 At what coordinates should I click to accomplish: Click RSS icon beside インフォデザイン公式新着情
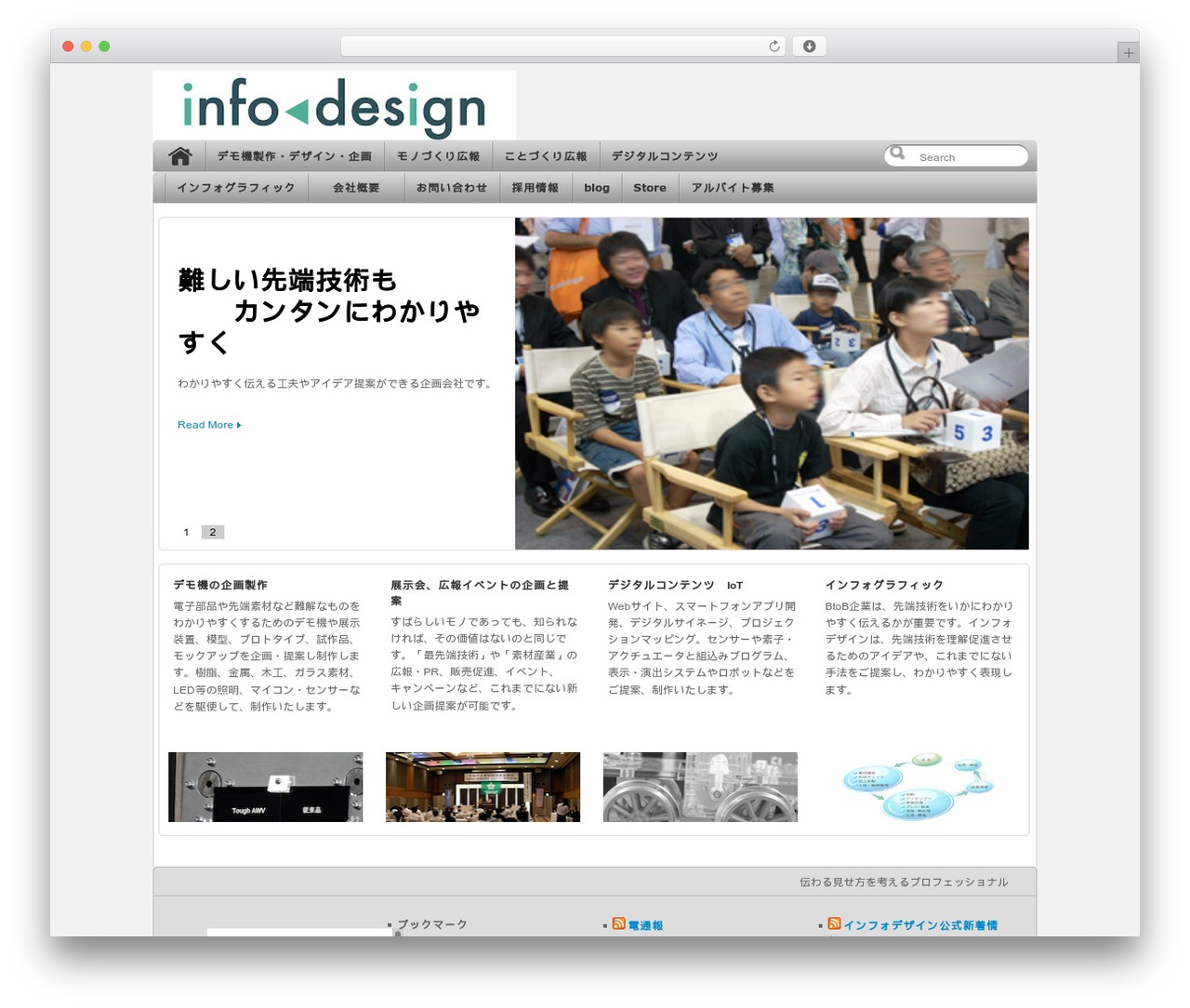pyautogui.click(x=834, y=923)
